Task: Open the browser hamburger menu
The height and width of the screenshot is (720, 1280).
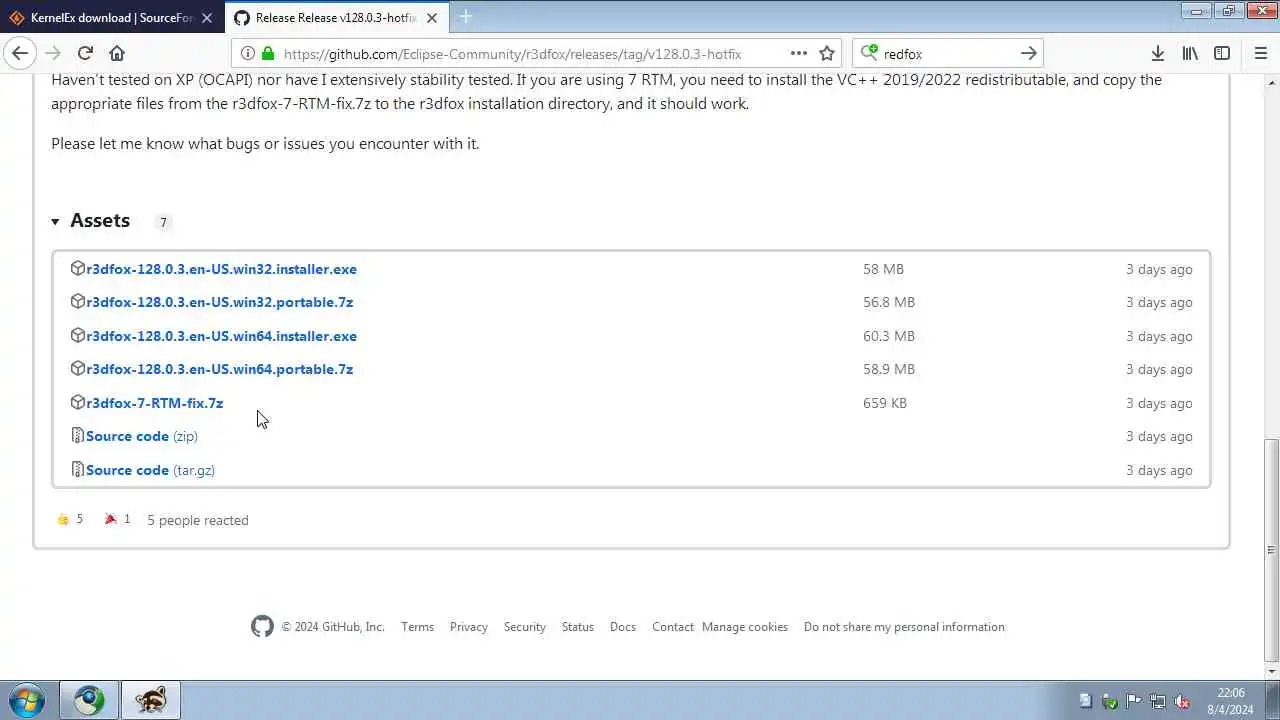Action: pyautogui.click(x=1260, y=54)
